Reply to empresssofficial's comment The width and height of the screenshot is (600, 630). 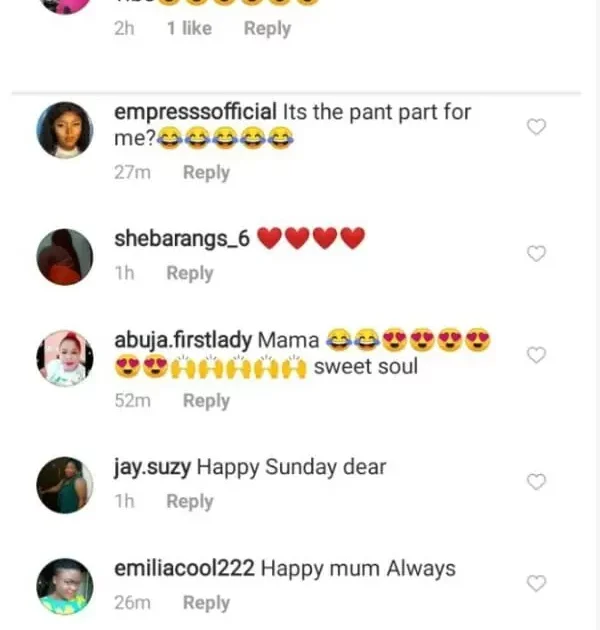coord(206,172)
